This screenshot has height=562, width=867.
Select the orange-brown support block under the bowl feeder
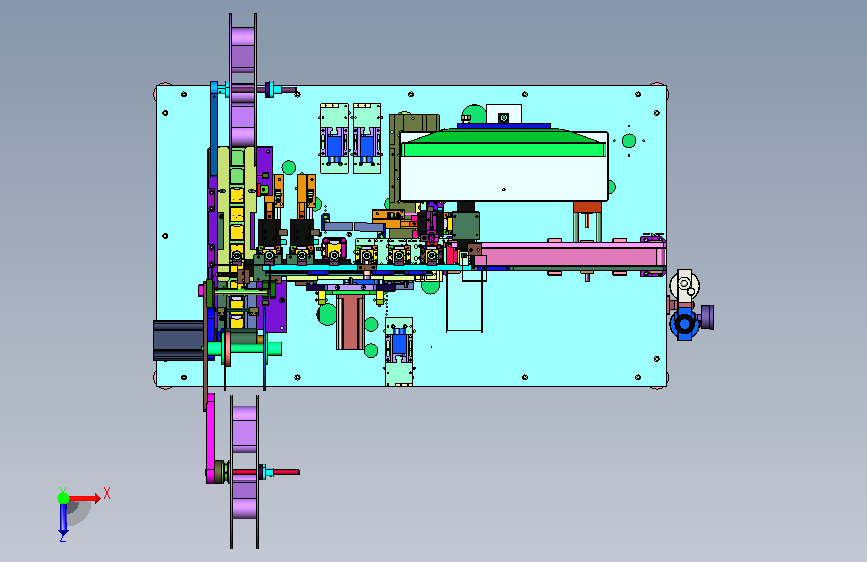(587, 207)
